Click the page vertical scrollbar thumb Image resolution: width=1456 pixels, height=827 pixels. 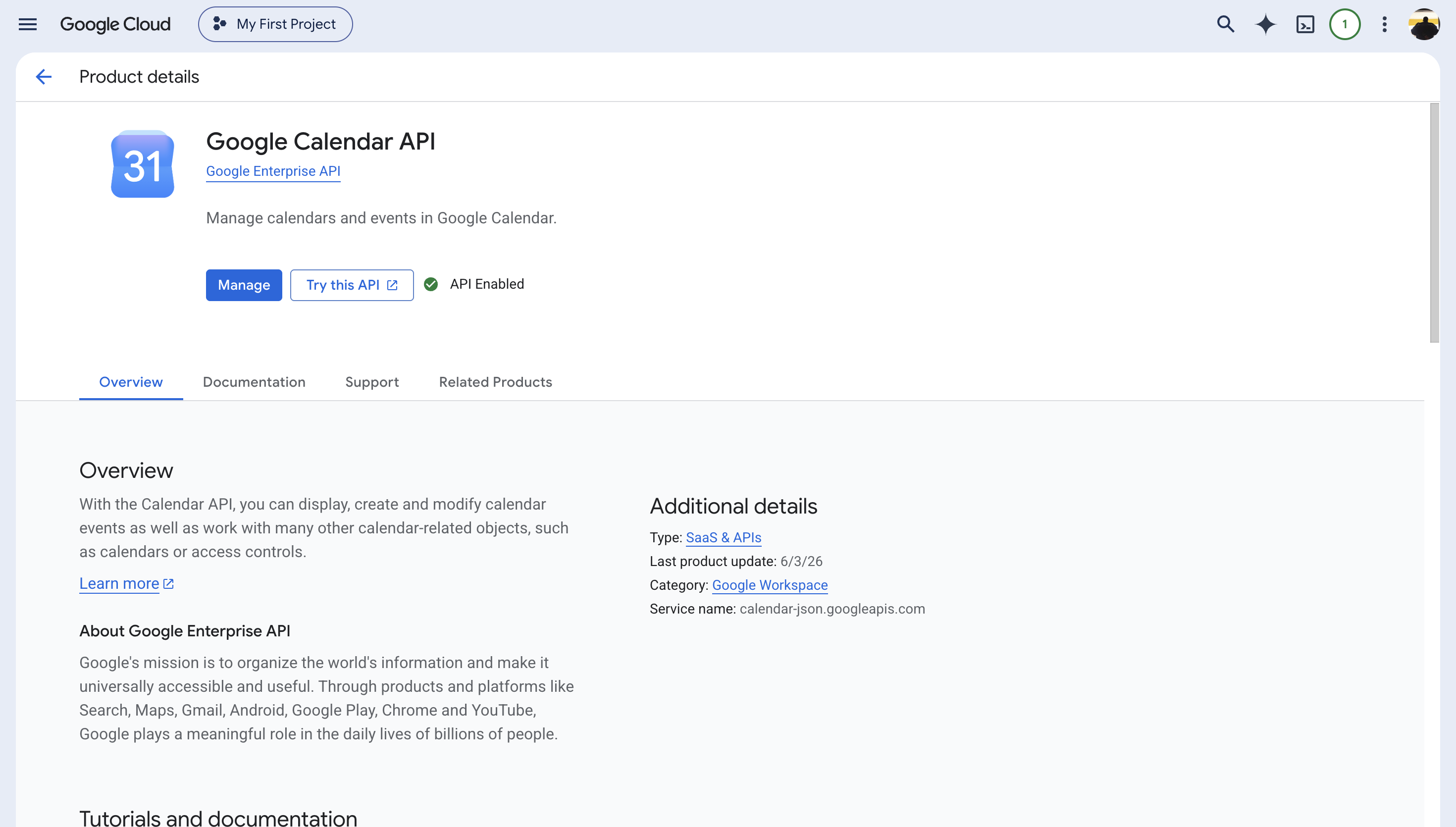coord(1434,223)
